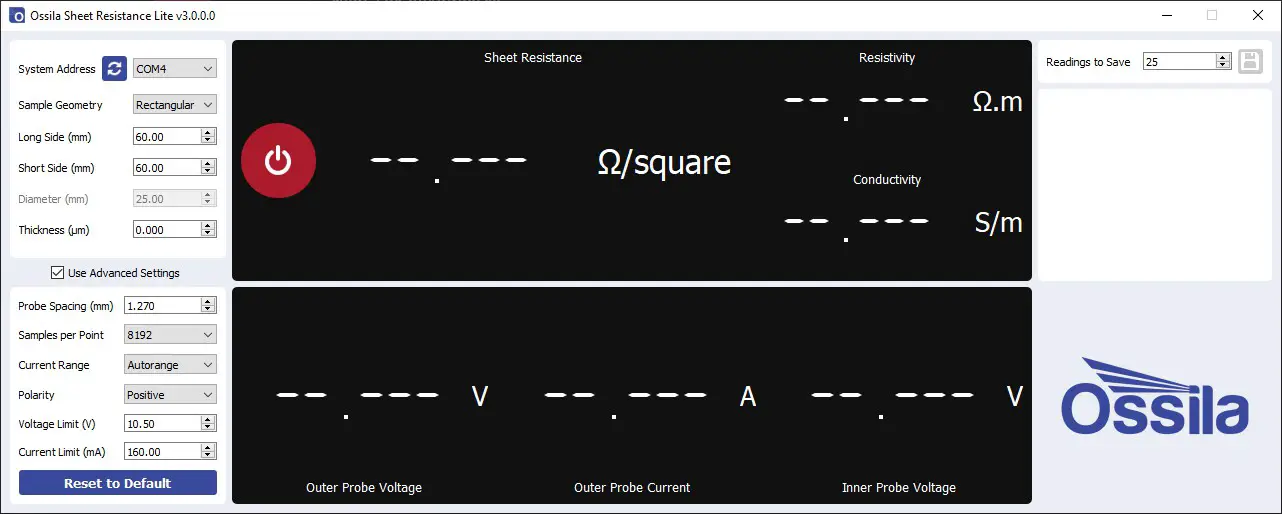Click the Ossila logo
Screen dimensions: 1282x514
click(x=1154, y=396)
